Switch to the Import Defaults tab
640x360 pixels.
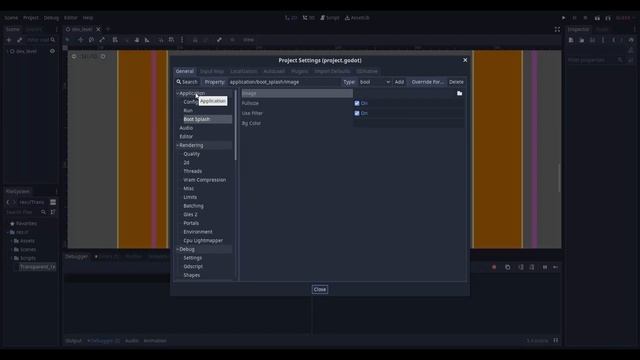(x=332, y=71)
